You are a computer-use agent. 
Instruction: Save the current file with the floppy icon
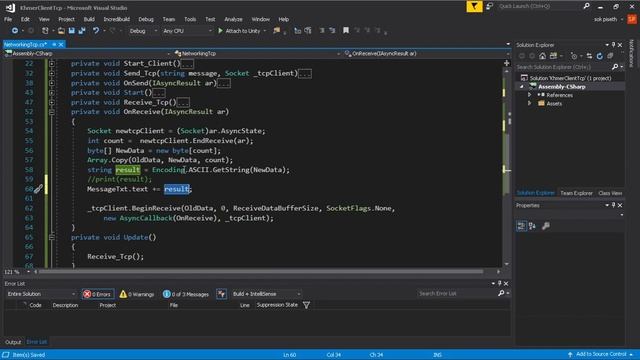(x=72, y=31)
